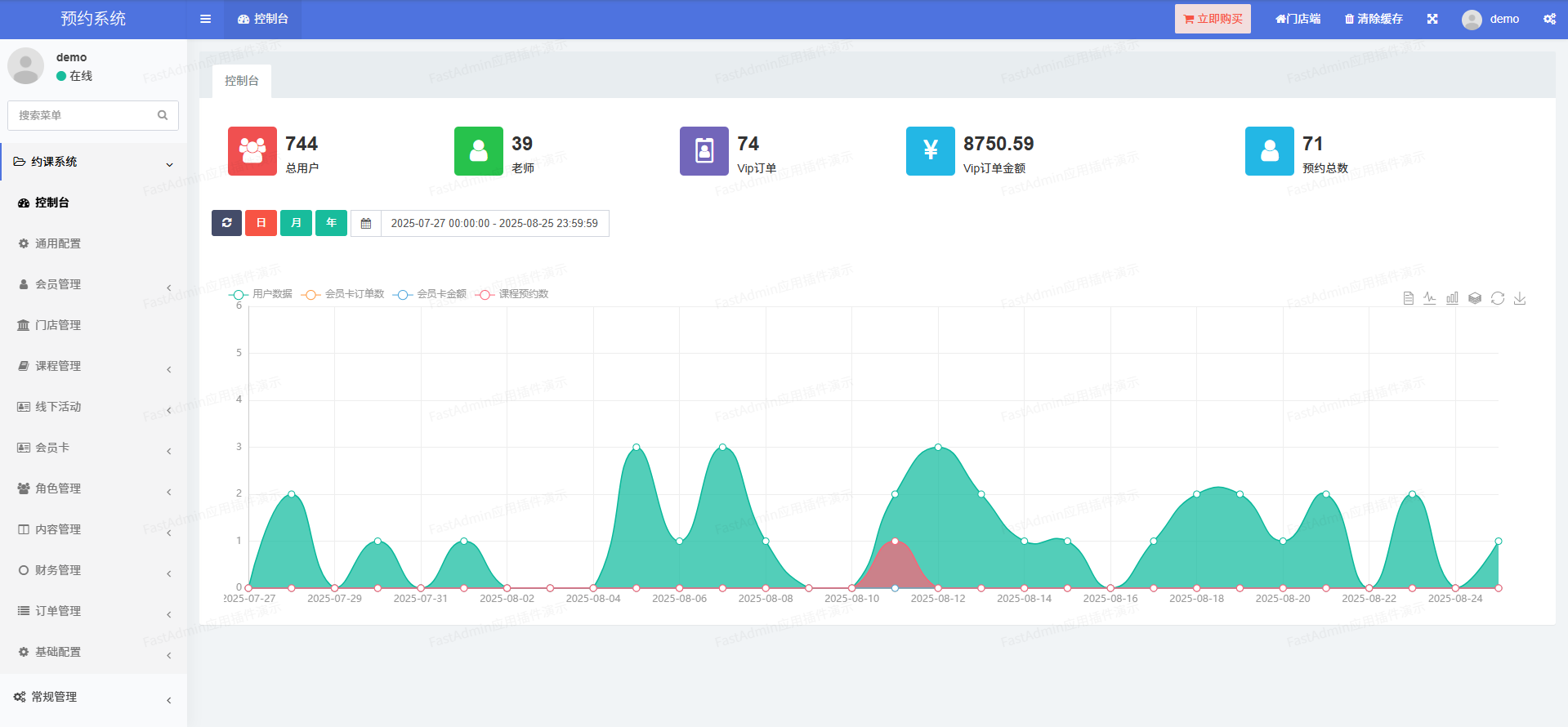Image resolution: width=1568 pixels, height=727 pixels.
Task: Hide 课程预约数 series in chart legend
Action: [x=514, y=294]
